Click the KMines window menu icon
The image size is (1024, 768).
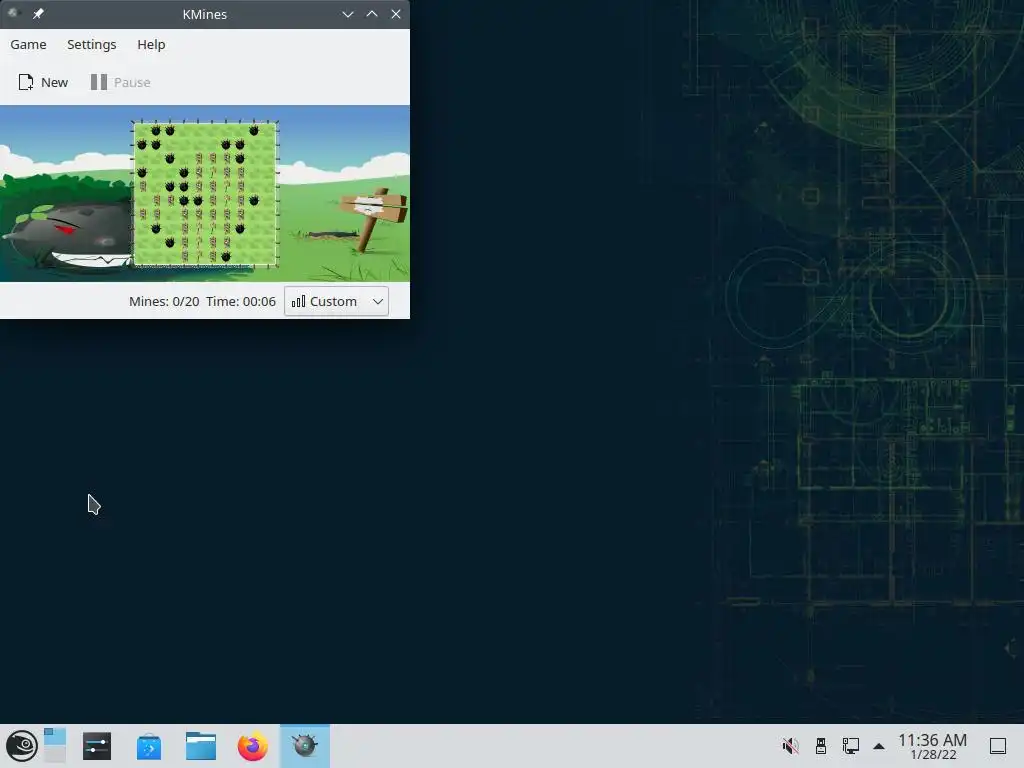click(x=12, y=14)
